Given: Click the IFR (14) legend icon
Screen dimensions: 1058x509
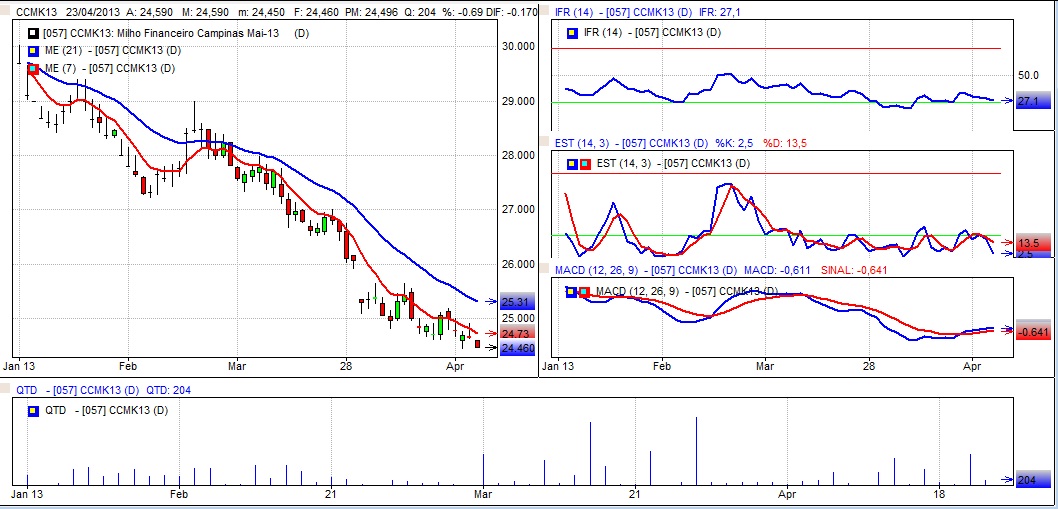Looking at the screenshot, I should tap(571, 33).
